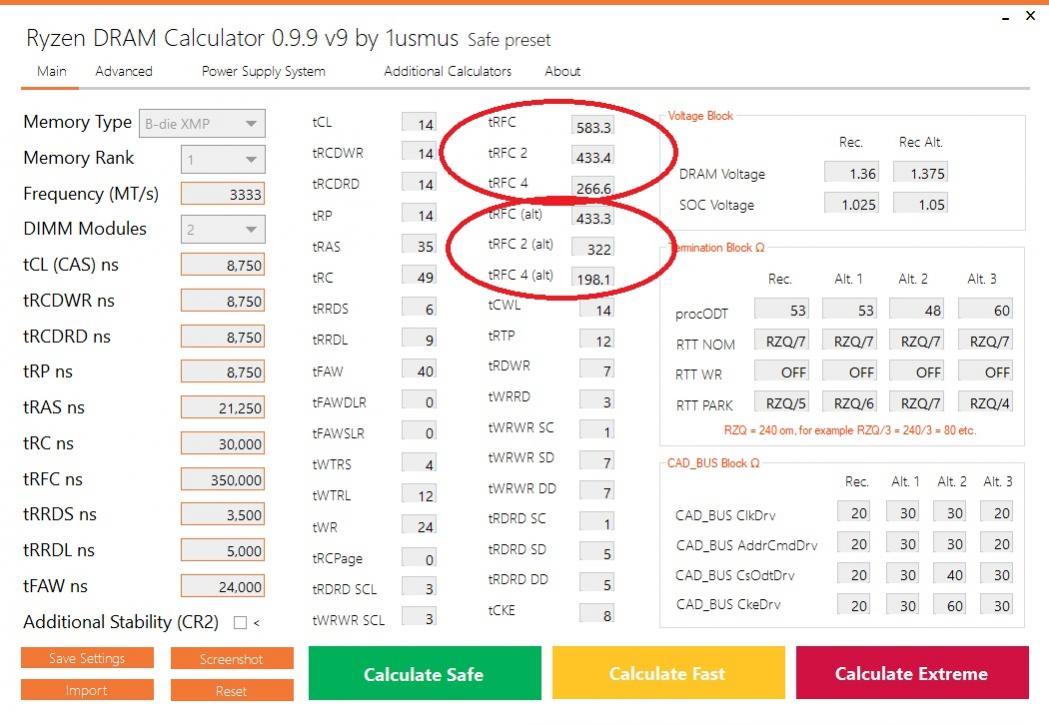Click the tRP ns input field

coord(223,372)
